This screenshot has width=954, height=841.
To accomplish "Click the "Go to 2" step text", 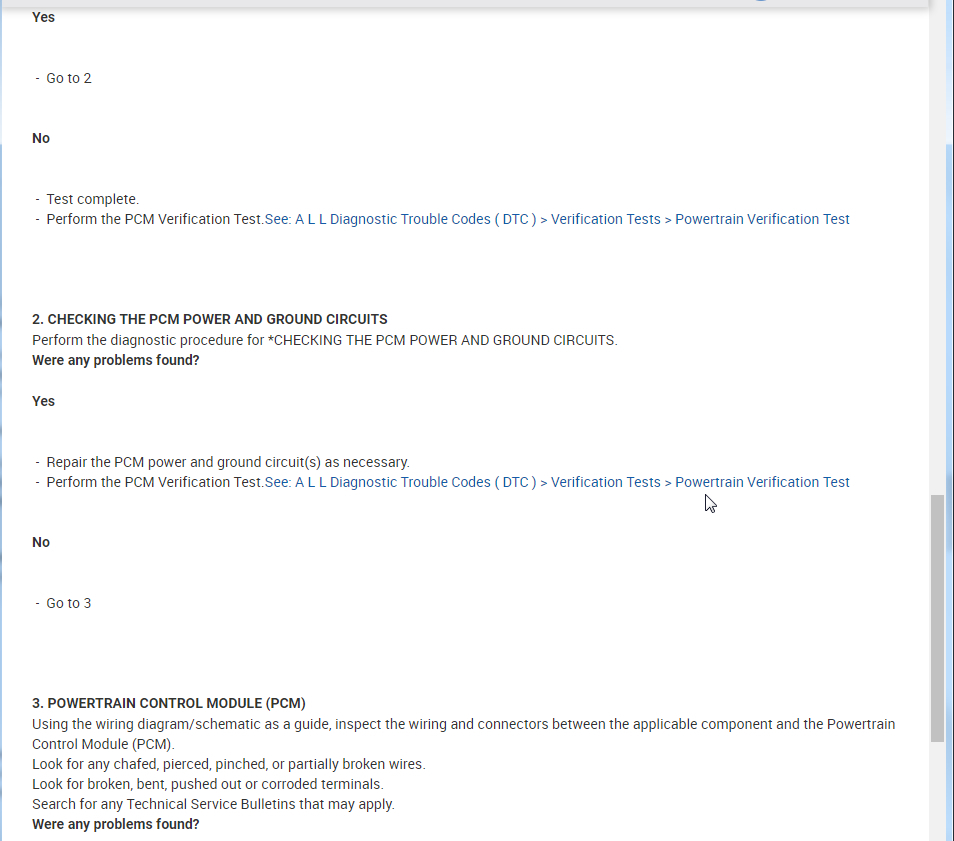I will 68,78.
